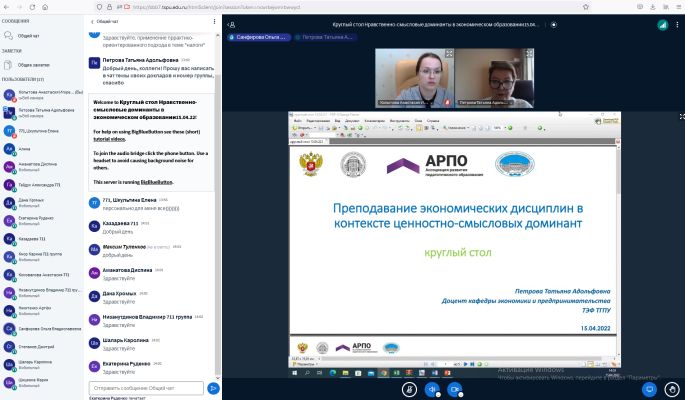Toggle the audio speaker button
The height and width of the screenshot is (400, 685).
(432, 389)
